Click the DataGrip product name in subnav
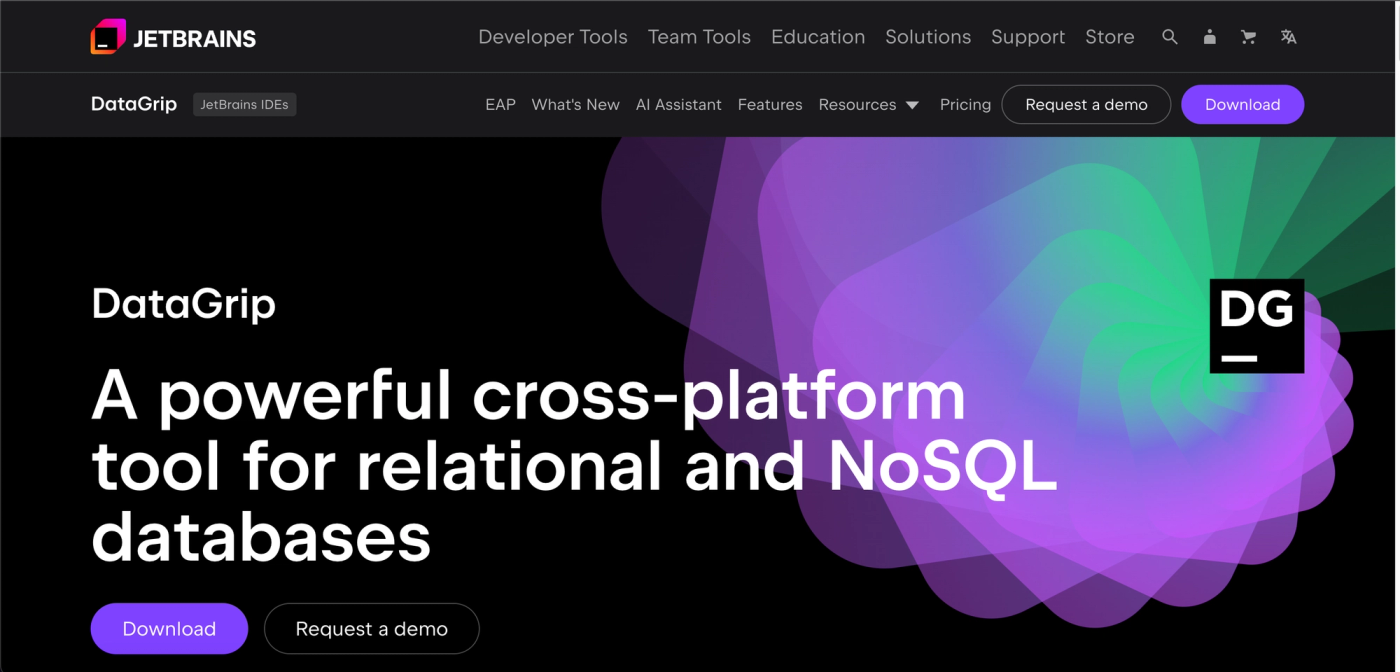Viewport: 1400px width, 672px height. point(134,104)
